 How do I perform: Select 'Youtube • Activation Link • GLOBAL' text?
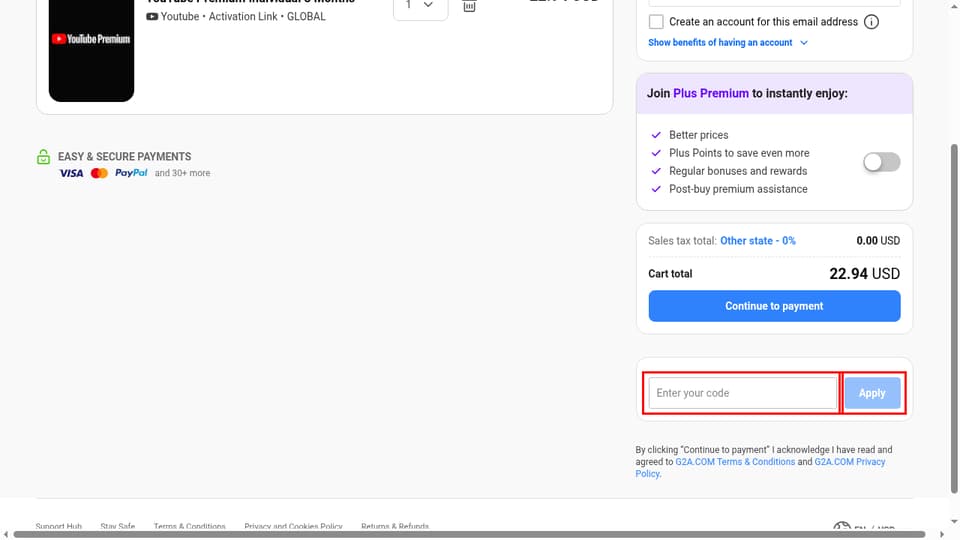(243, 17)
